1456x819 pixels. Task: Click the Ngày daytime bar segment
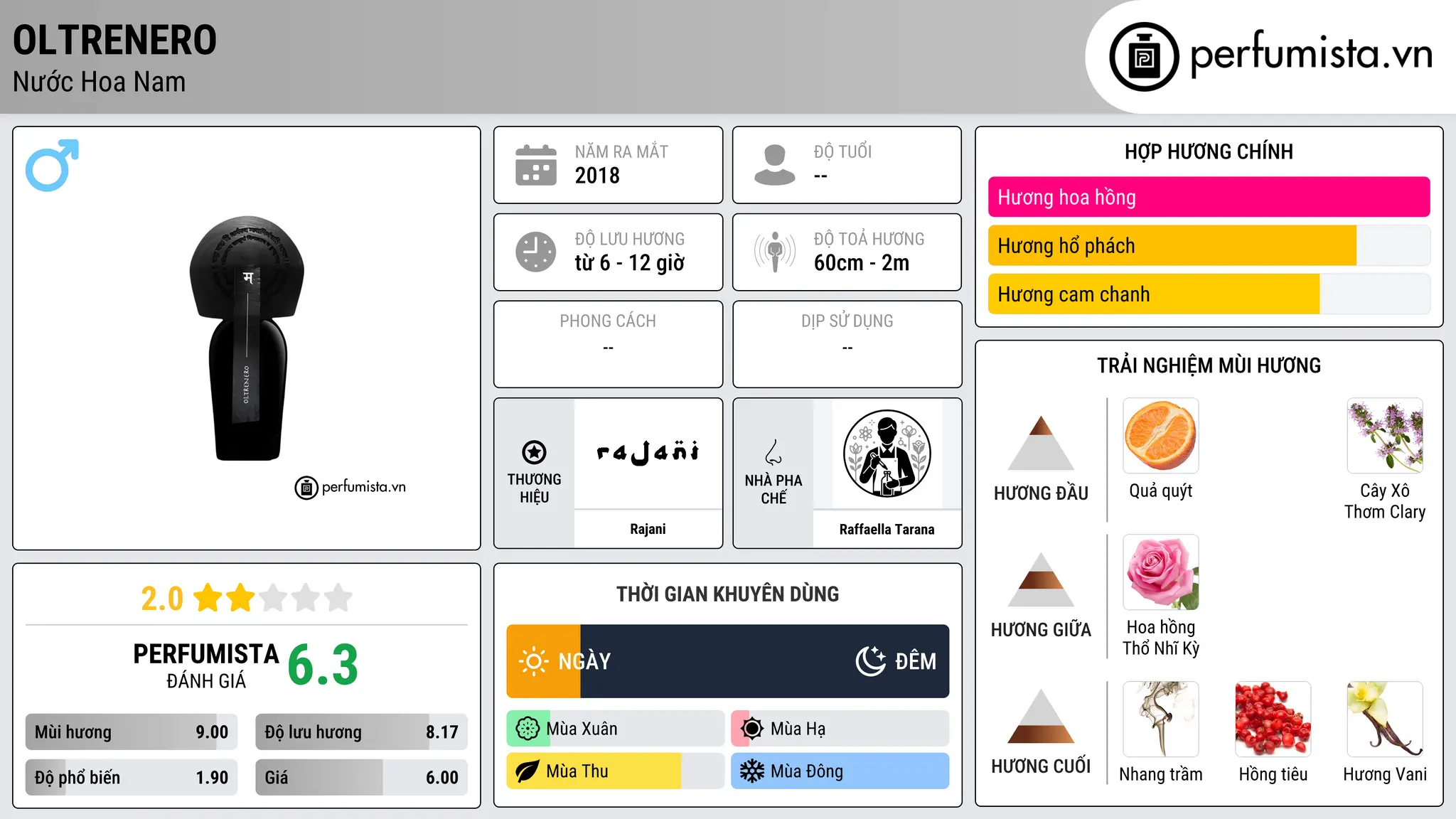click(544, 661)
